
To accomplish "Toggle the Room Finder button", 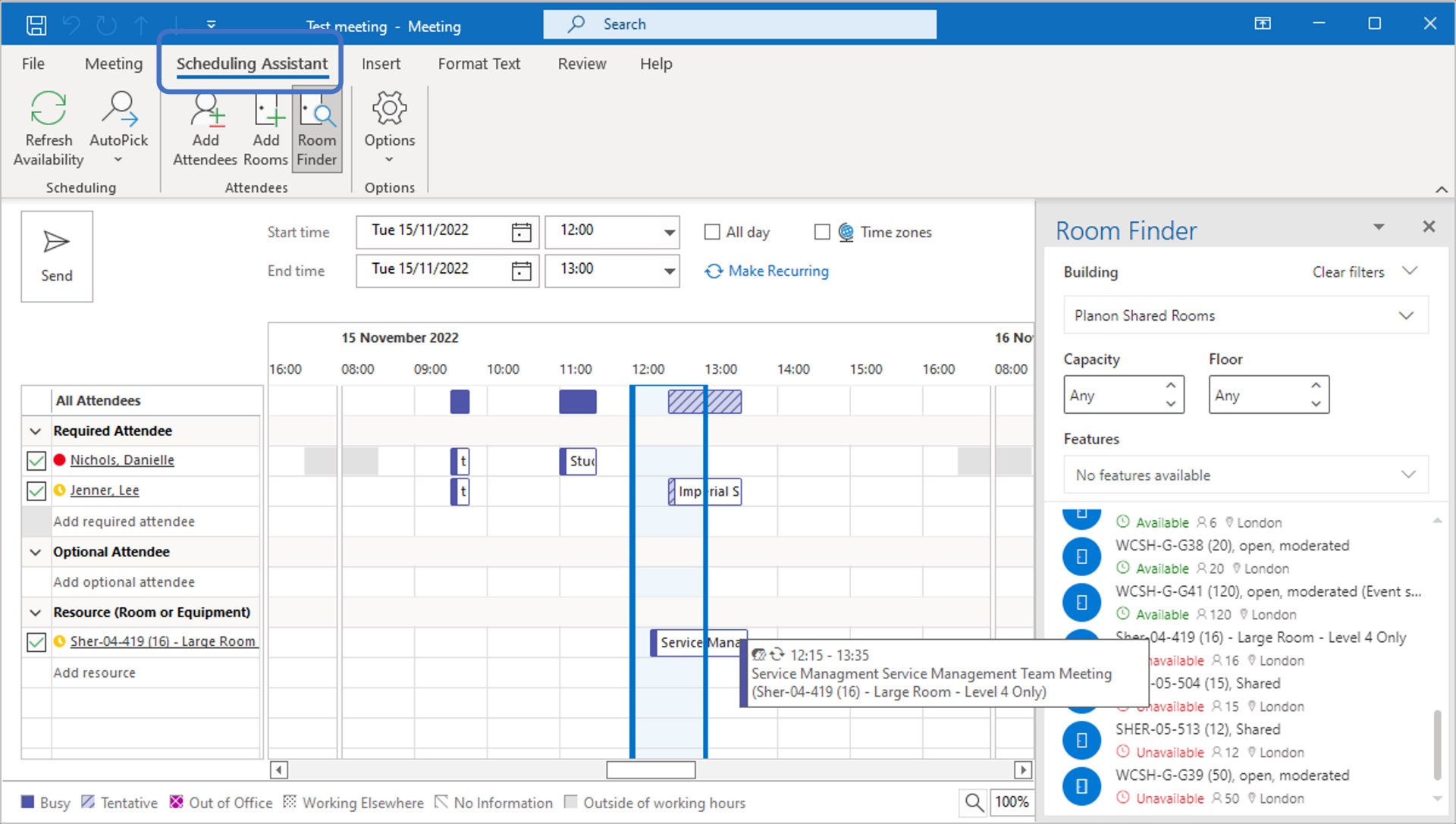I will tap(317, 129).
